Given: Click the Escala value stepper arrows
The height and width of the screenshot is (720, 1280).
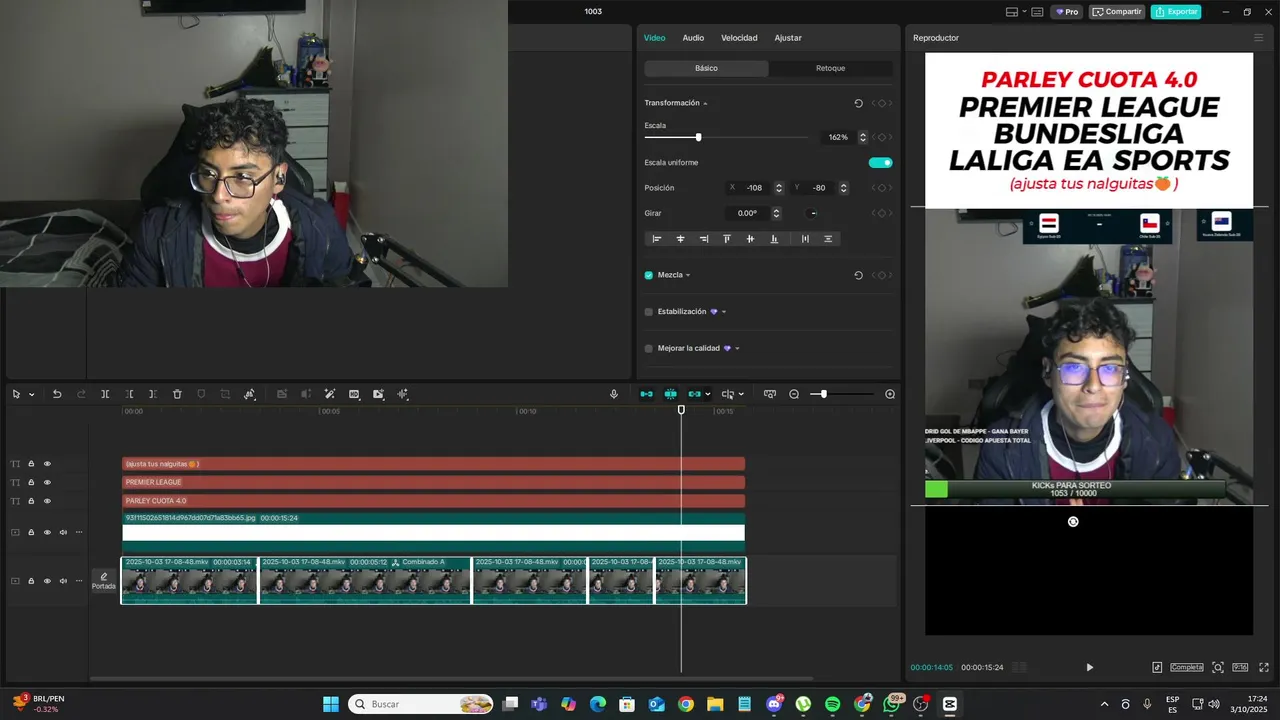Looking at the screenshot, I should pos(863,137).
